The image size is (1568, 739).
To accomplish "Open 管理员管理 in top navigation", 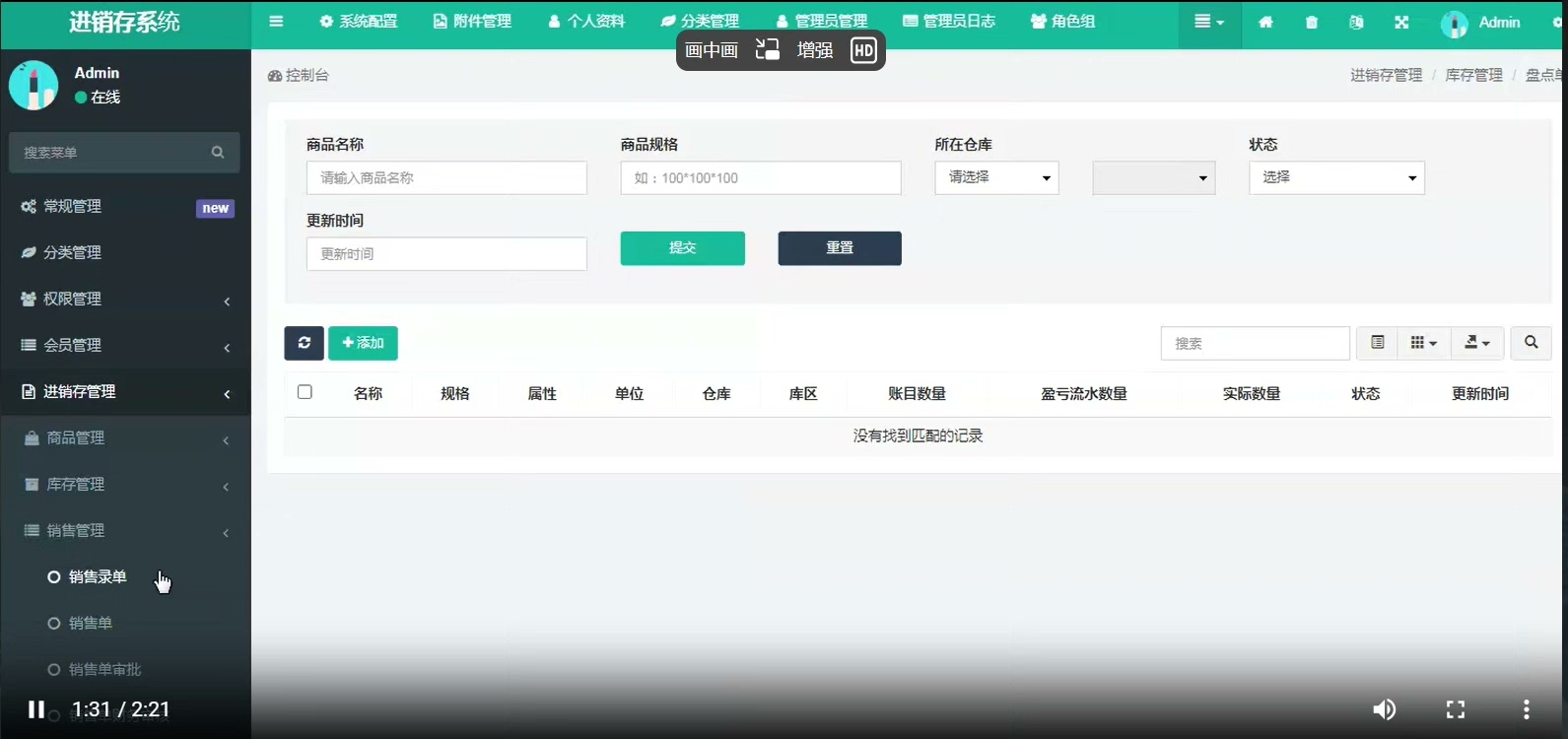I will [822, 22].
